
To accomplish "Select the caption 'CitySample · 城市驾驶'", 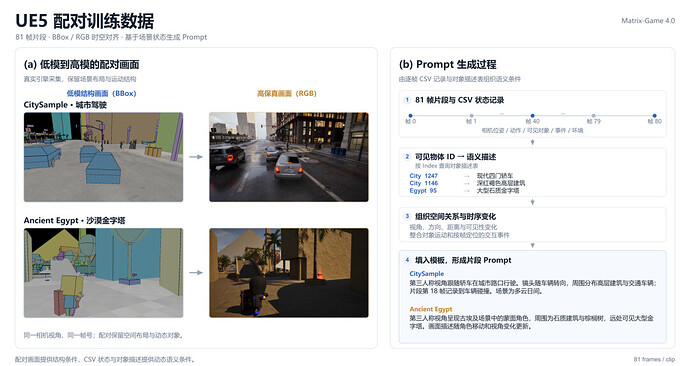I will click(65, 105).
